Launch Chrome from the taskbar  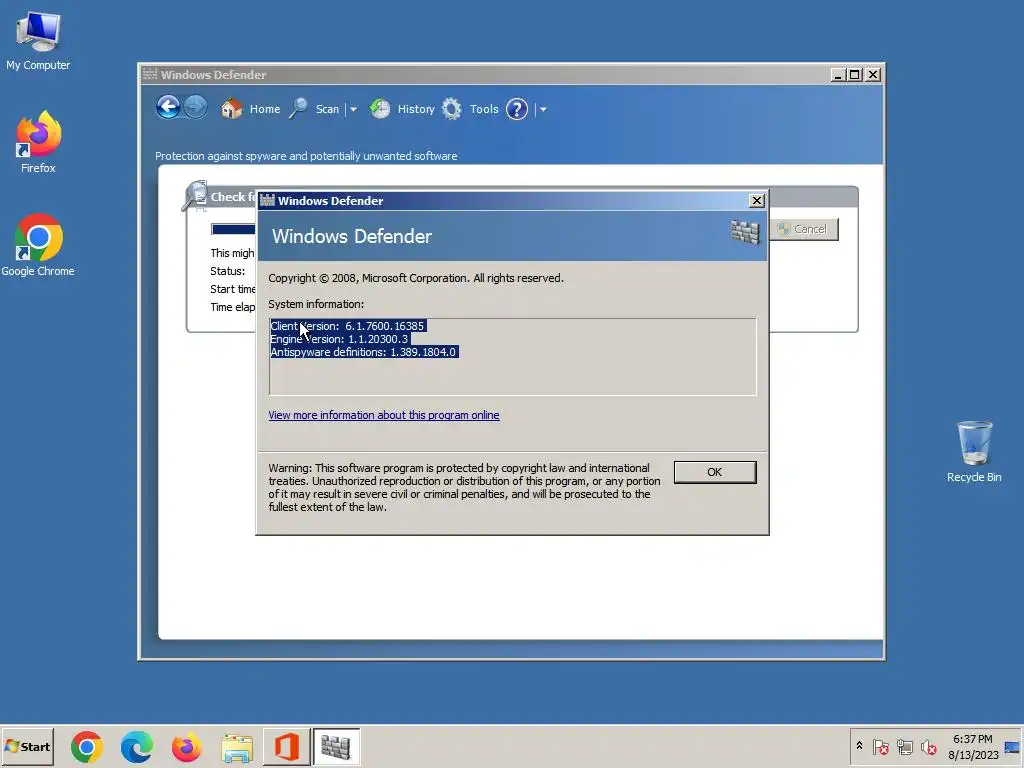click(87, 746)
